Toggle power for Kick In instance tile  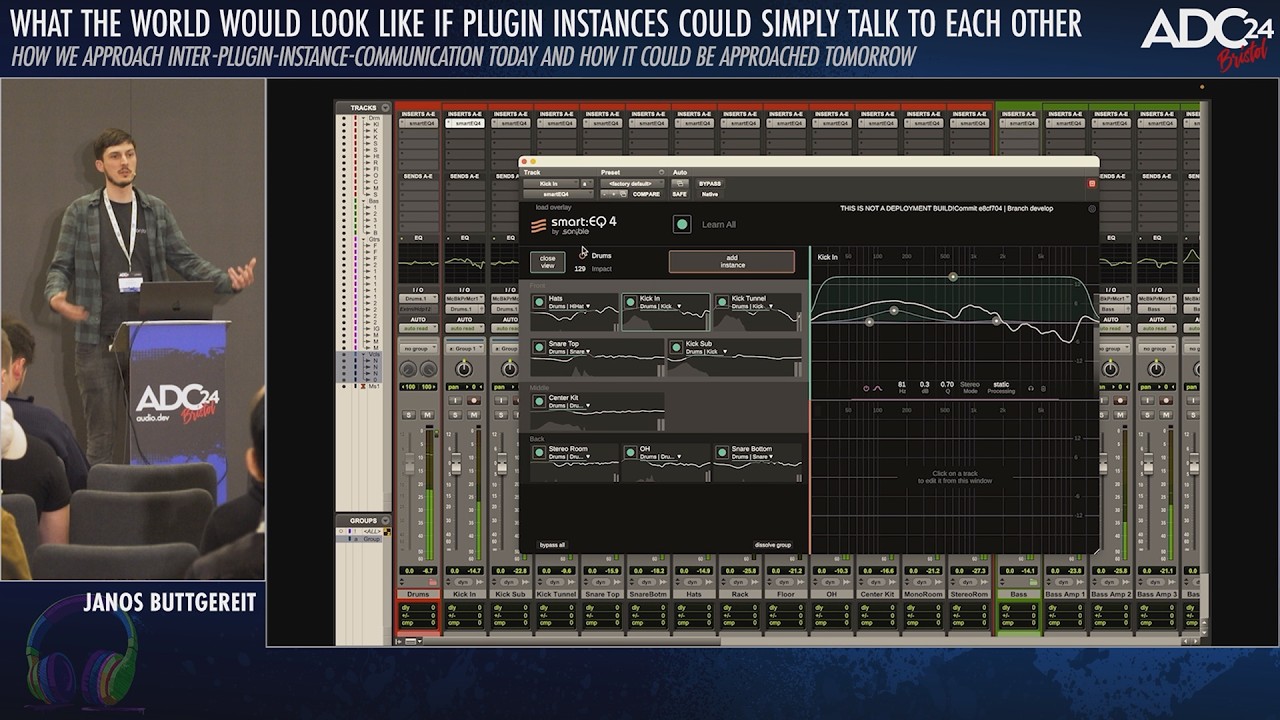[630, 301]
